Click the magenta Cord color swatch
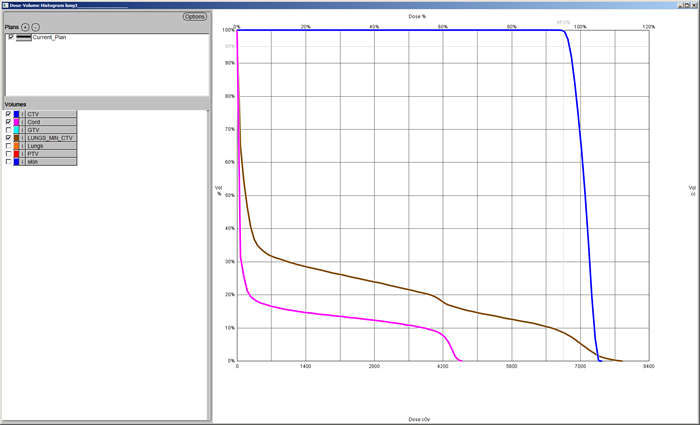 coord(16,123)
